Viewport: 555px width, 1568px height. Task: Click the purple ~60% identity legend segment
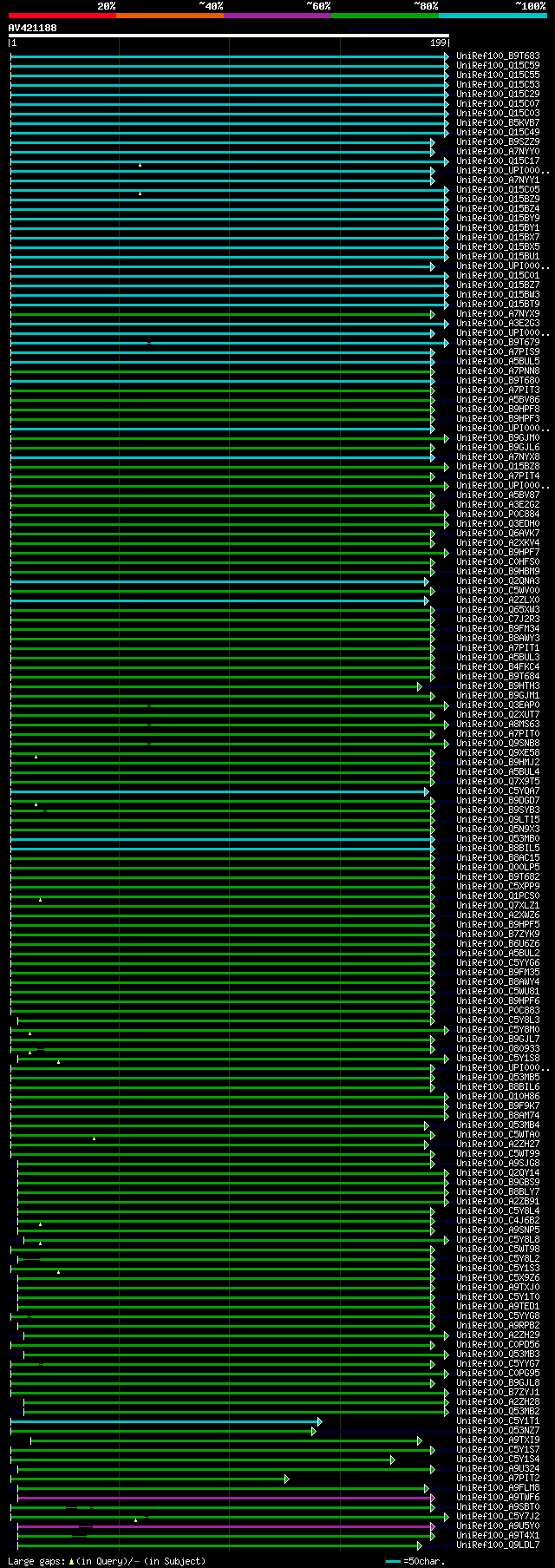click(277, 16)
